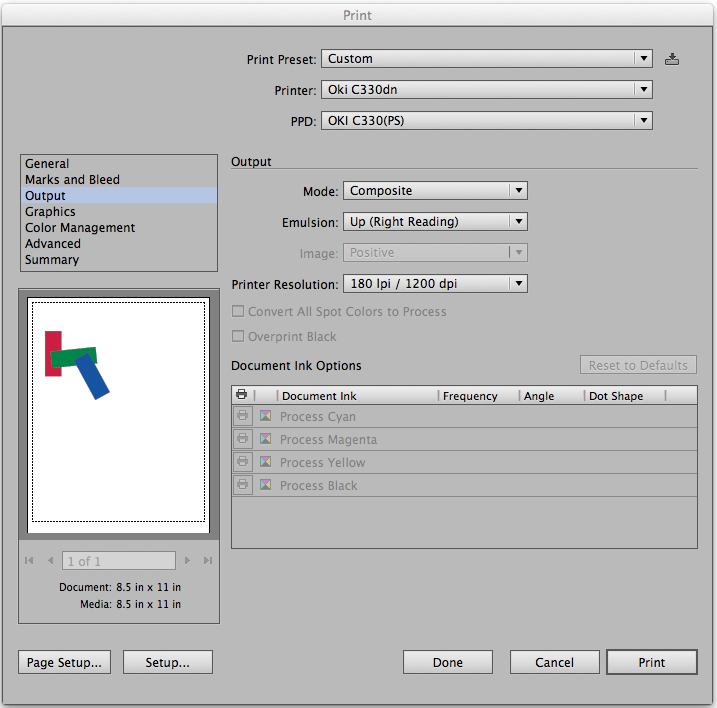The width and height of the screenshot is (717, 708).
Task: Click printer icon in ink table header
Action: pyautogui.click(x=241, y=394)
